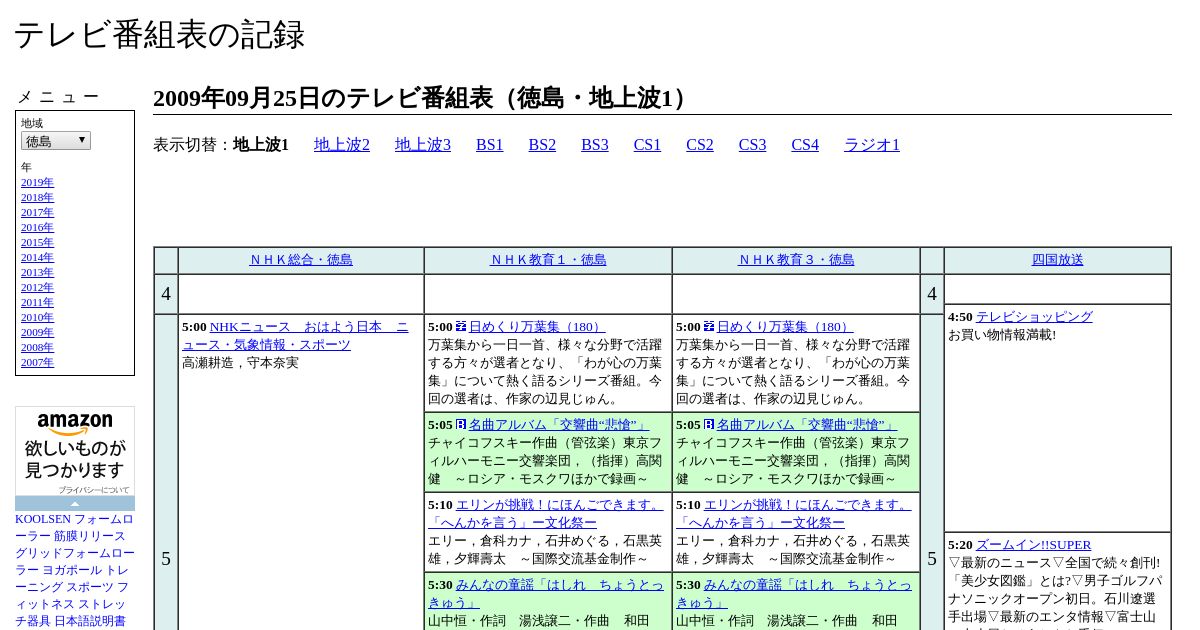Switch to the 地上波2 view

click(x=342, y=145)
